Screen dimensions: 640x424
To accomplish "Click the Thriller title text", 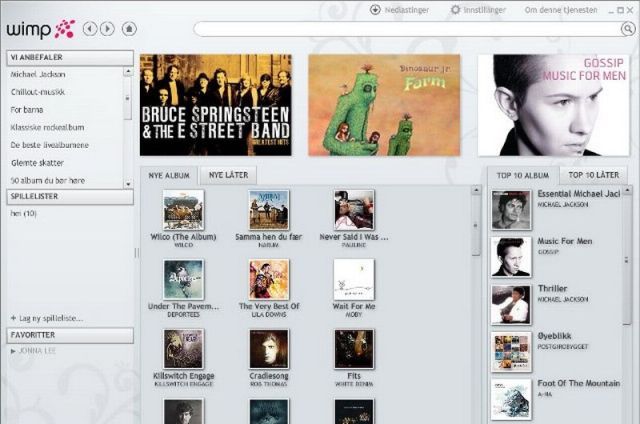I will click(x=552, y=289).
